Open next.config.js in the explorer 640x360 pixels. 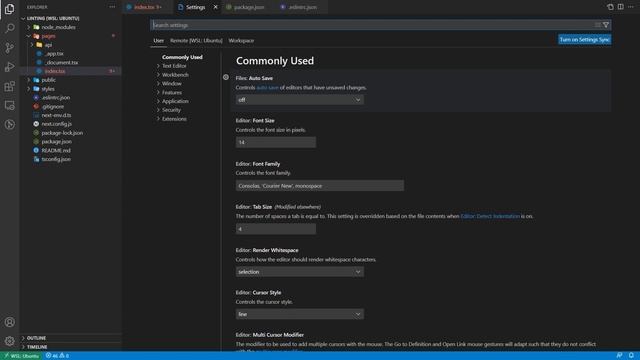coord(56,124)
